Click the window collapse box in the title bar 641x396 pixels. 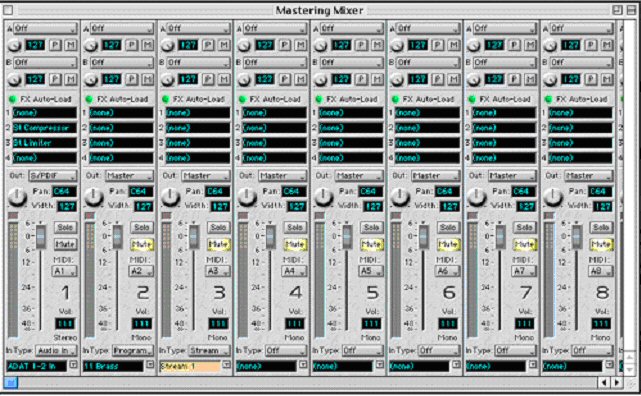631,10
